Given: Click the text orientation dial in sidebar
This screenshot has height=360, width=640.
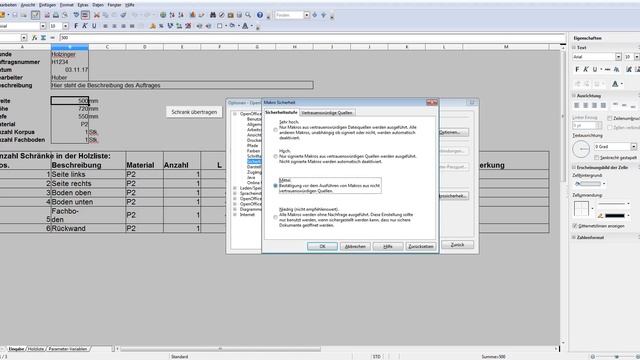Looking at the screenshot, I should tap(581, 149).
